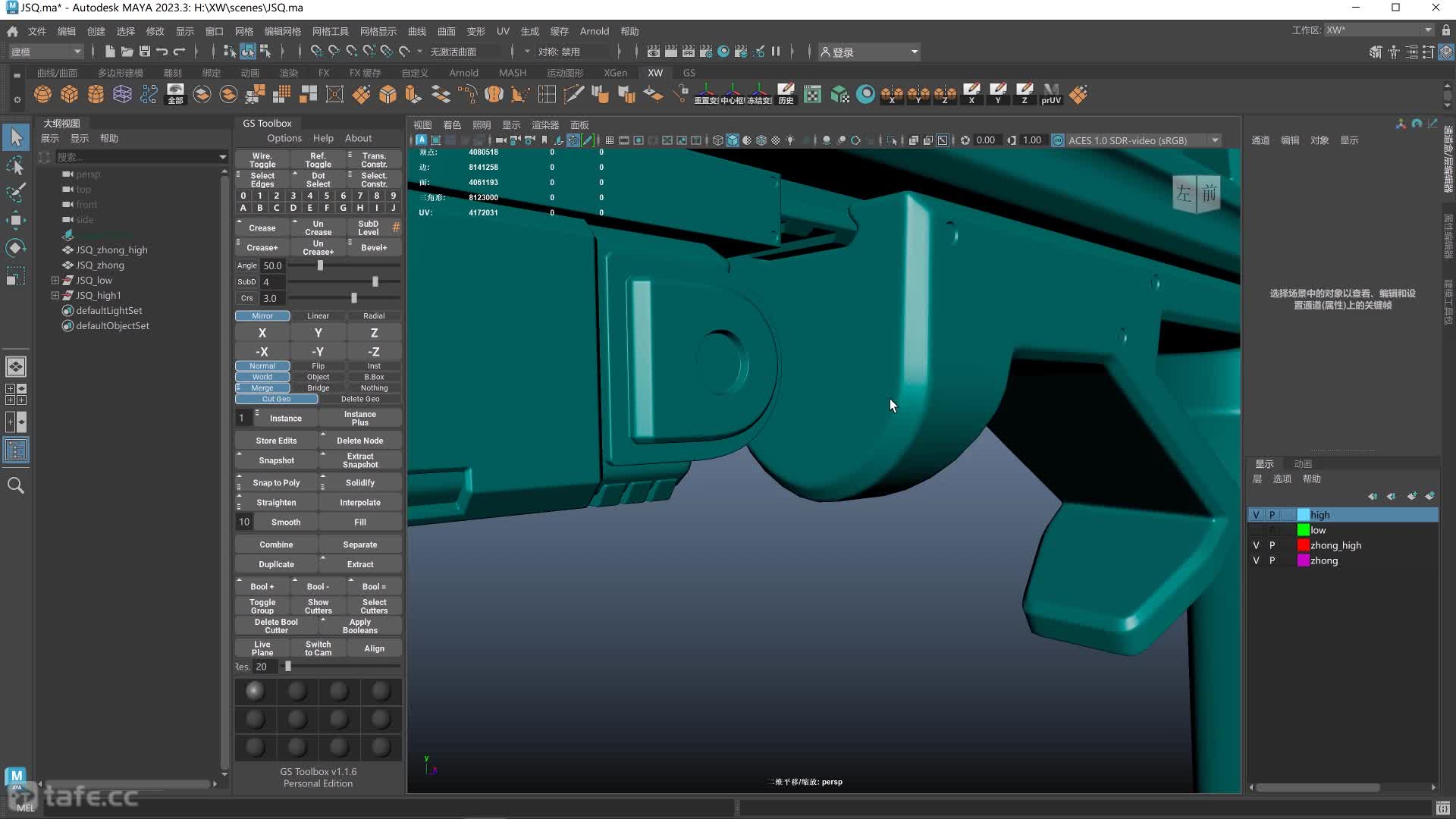Toggle visibility V of high layer
Image resolution: width=1456 pixels, height=819 pixels.
(x=1256, y=515)
